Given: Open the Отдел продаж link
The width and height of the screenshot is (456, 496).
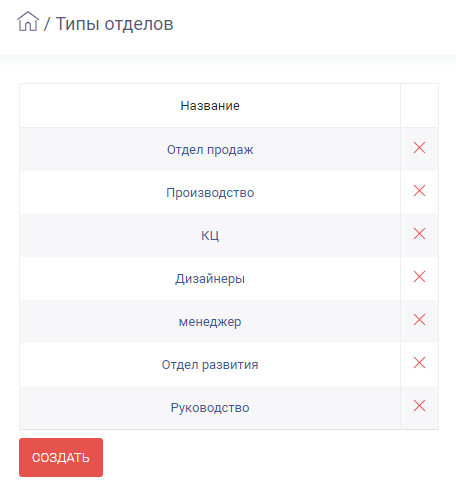Looking at the screenshot, I should point(210,150).
